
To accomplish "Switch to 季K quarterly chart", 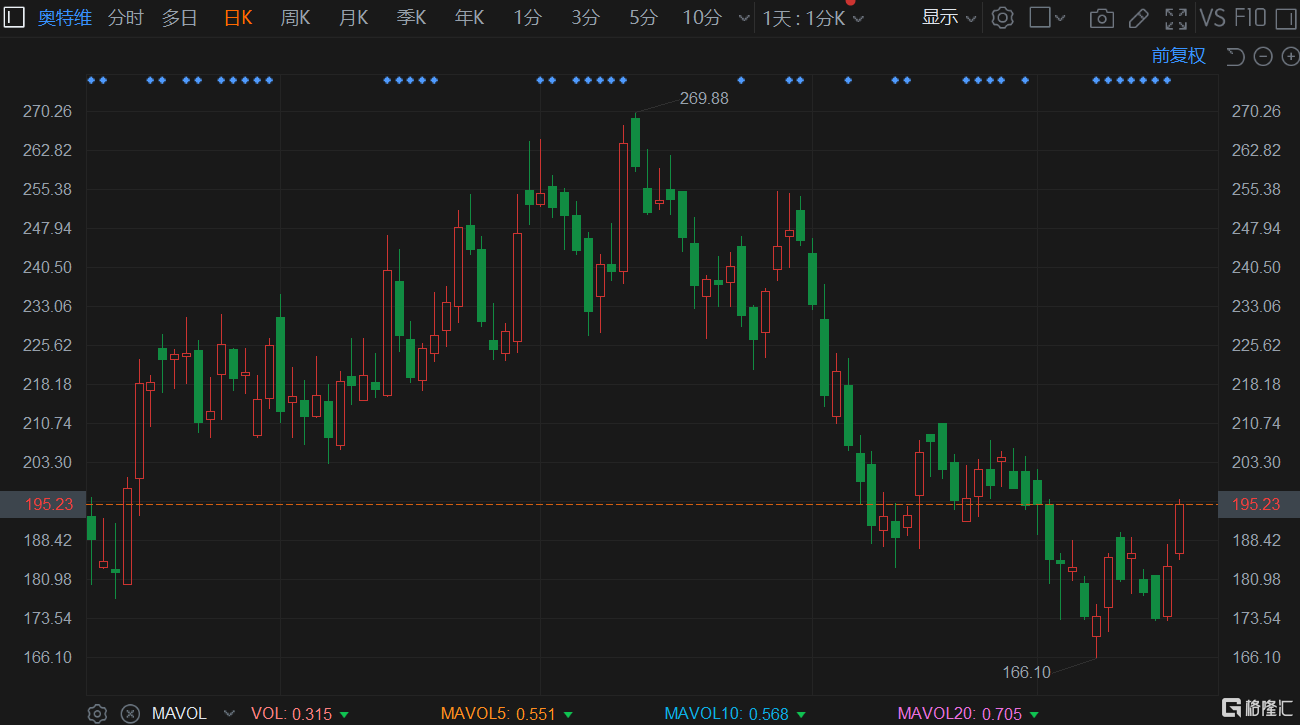I will (411, 17).
